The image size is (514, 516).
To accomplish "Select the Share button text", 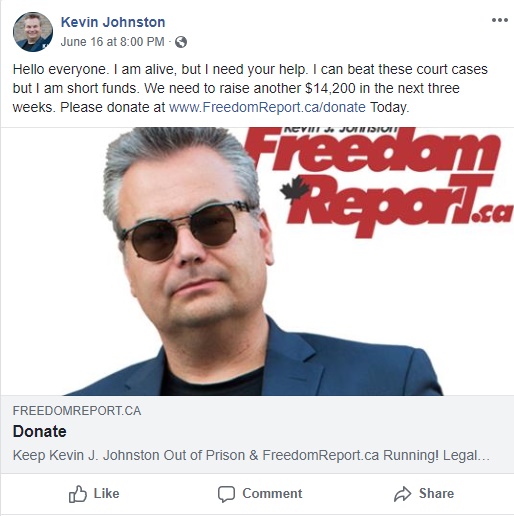I will 436,494.
